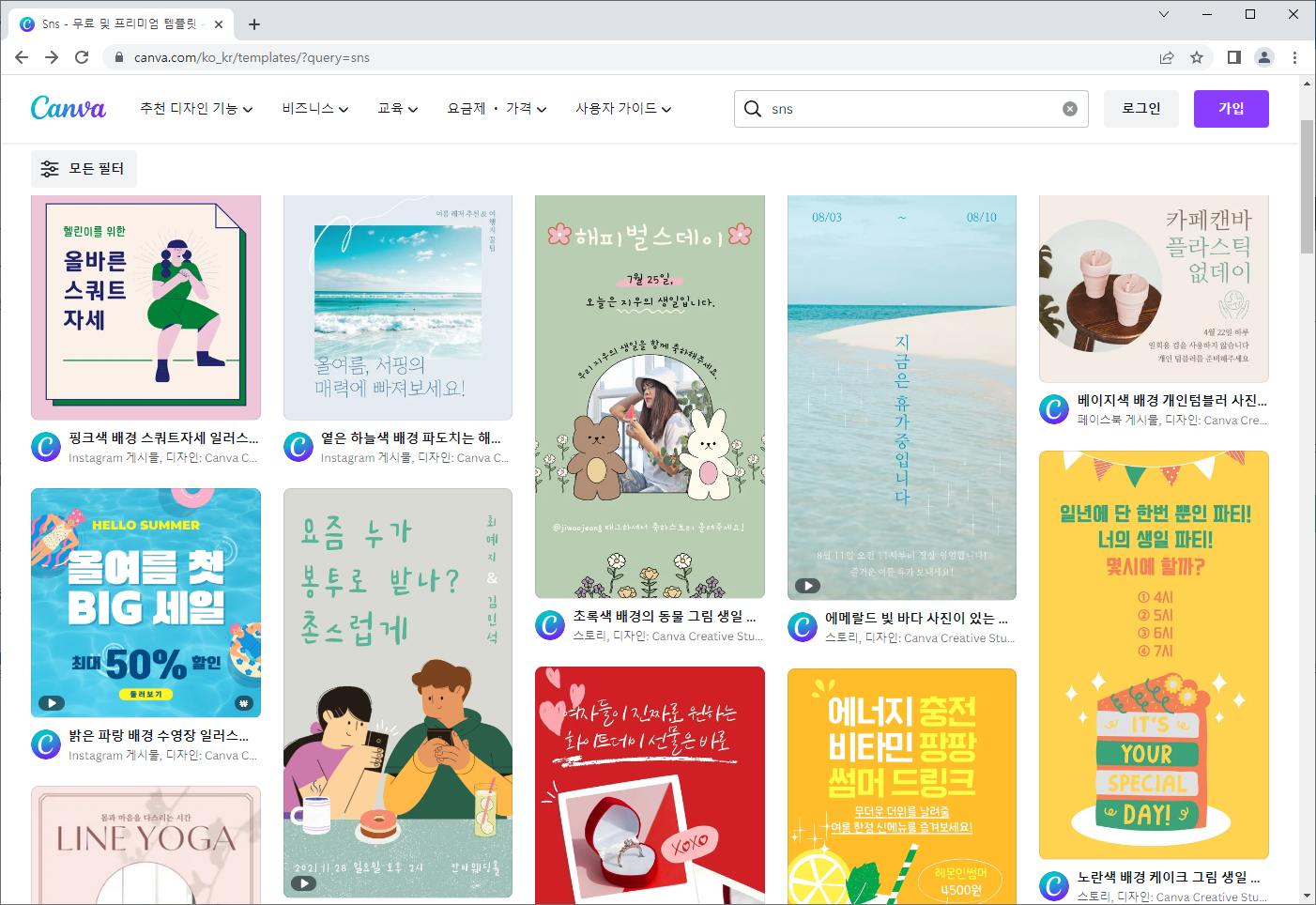Viewport: 1316px width, 905px height.
Task: Click the scrollbar up arrow
Action: (x=1307, y=84)
